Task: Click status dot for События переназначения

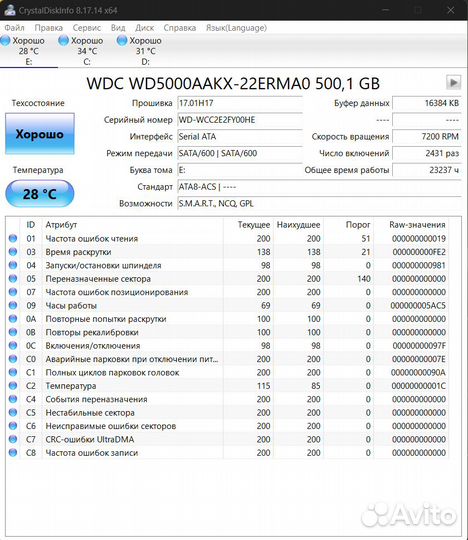Action: (x=13, y=399)
